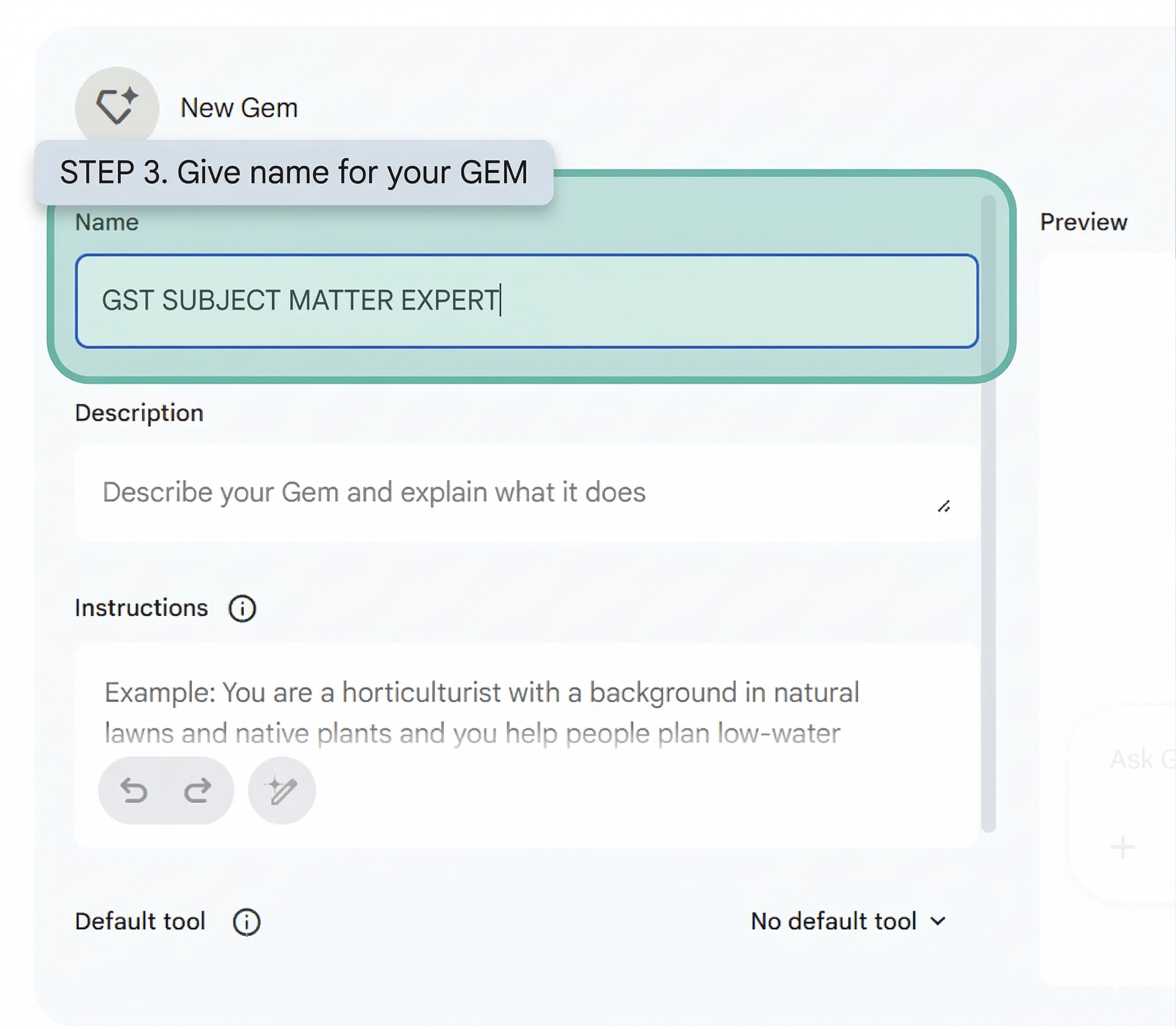
Task: Click the STEP 3 tooltip banner
Action: 293,172
